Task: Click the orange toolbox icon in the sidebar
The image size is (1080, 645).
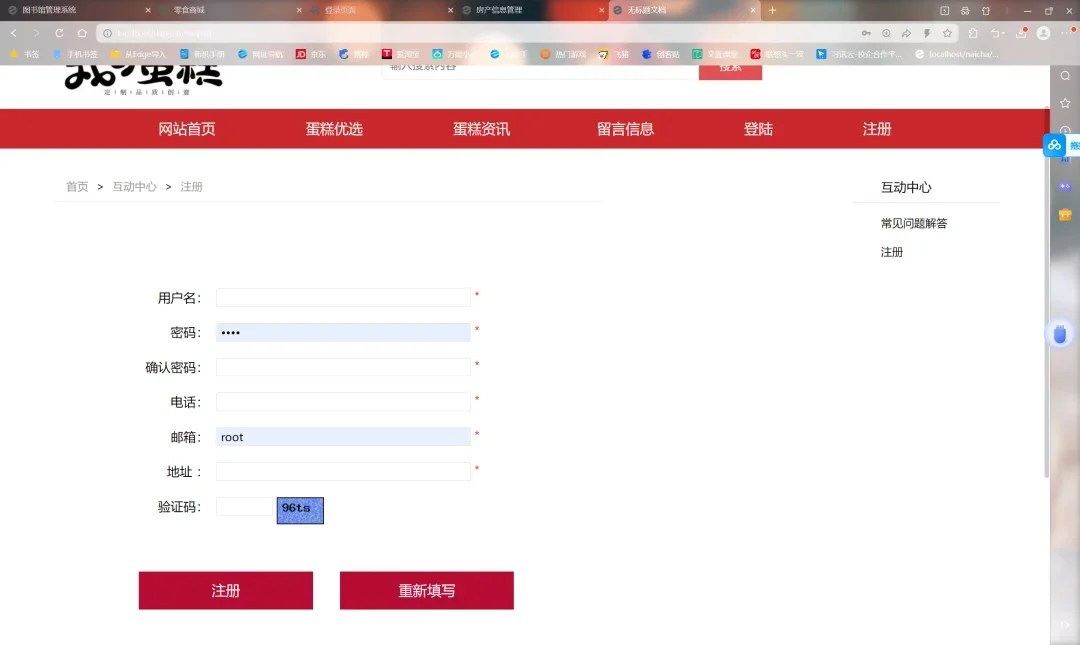Action: point(1063,213)
